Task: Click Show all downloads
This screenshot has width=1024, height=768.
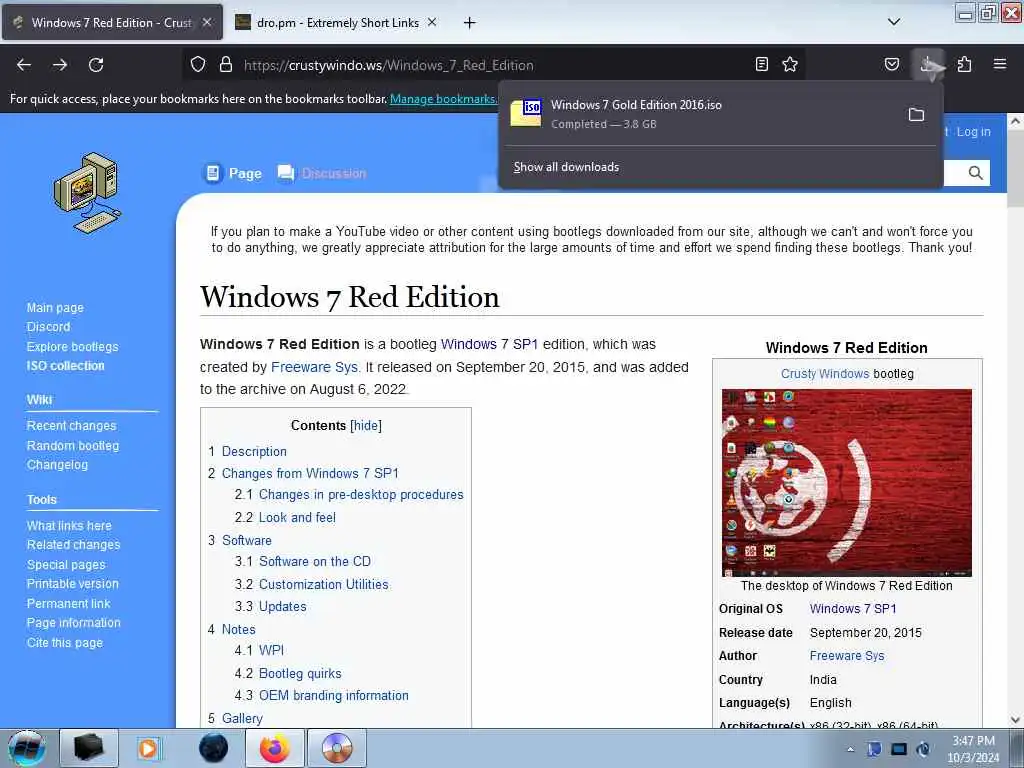Action: pyautogui.click(x=566, y=167)
